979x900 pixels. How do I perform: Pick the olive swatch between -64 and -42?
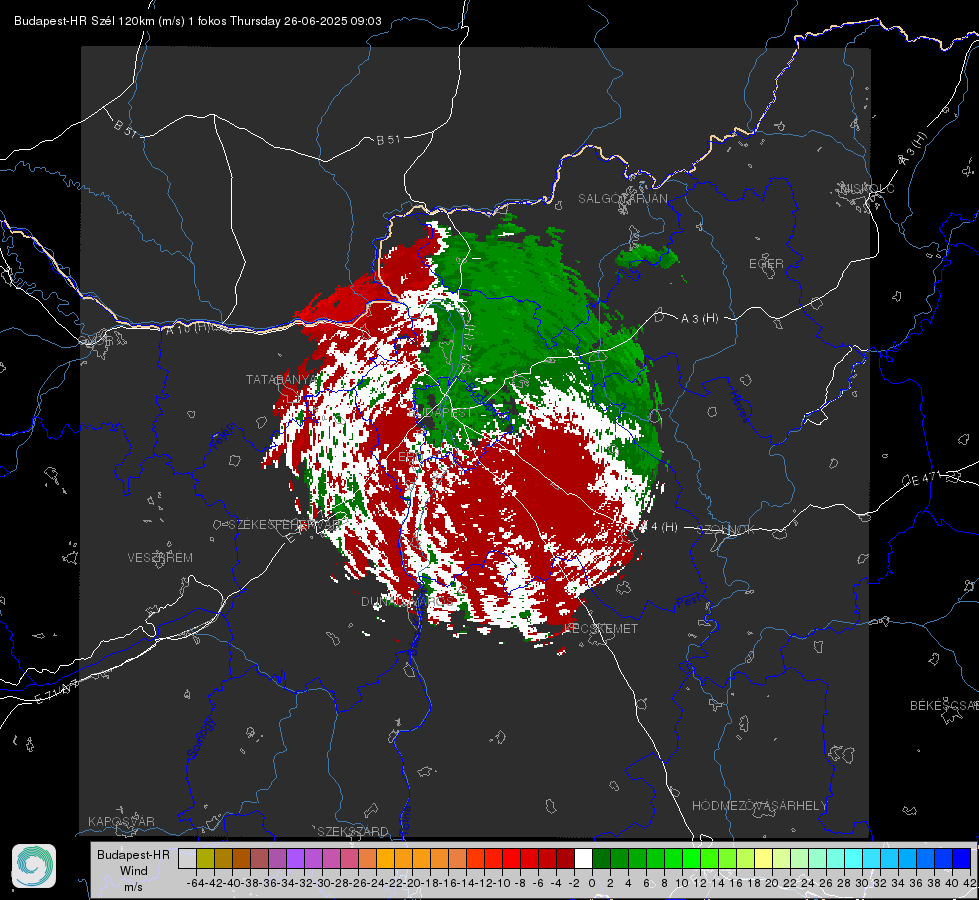coord(205,858)
